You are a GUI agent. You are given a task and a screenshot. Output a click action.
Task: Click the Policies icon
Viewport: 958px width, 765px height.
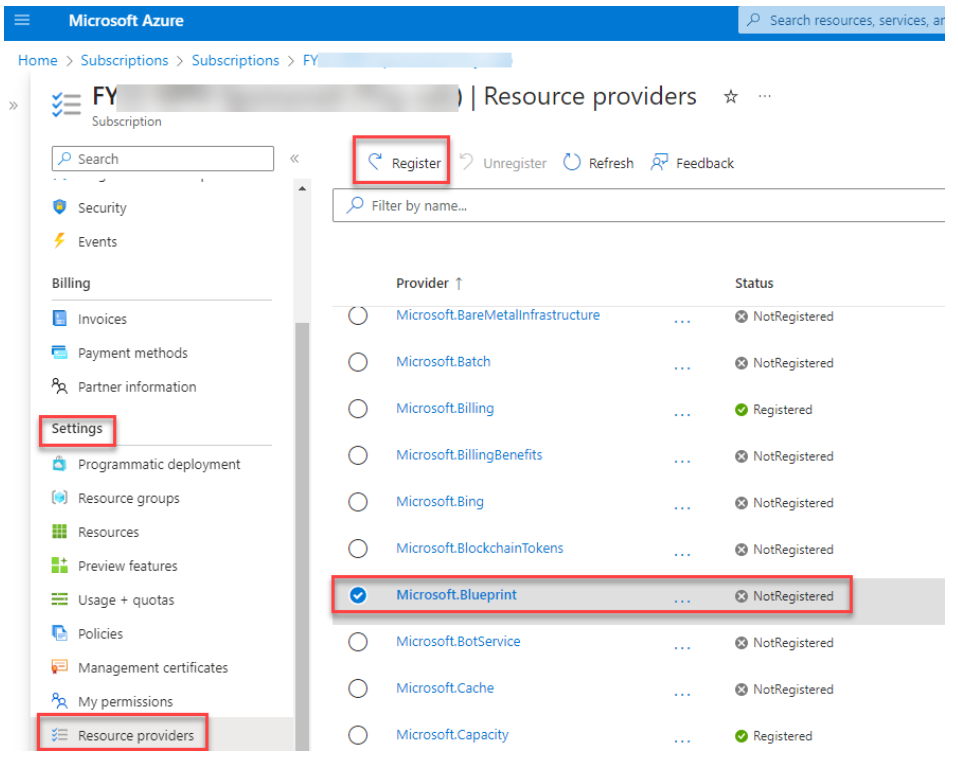coord(59,633)
